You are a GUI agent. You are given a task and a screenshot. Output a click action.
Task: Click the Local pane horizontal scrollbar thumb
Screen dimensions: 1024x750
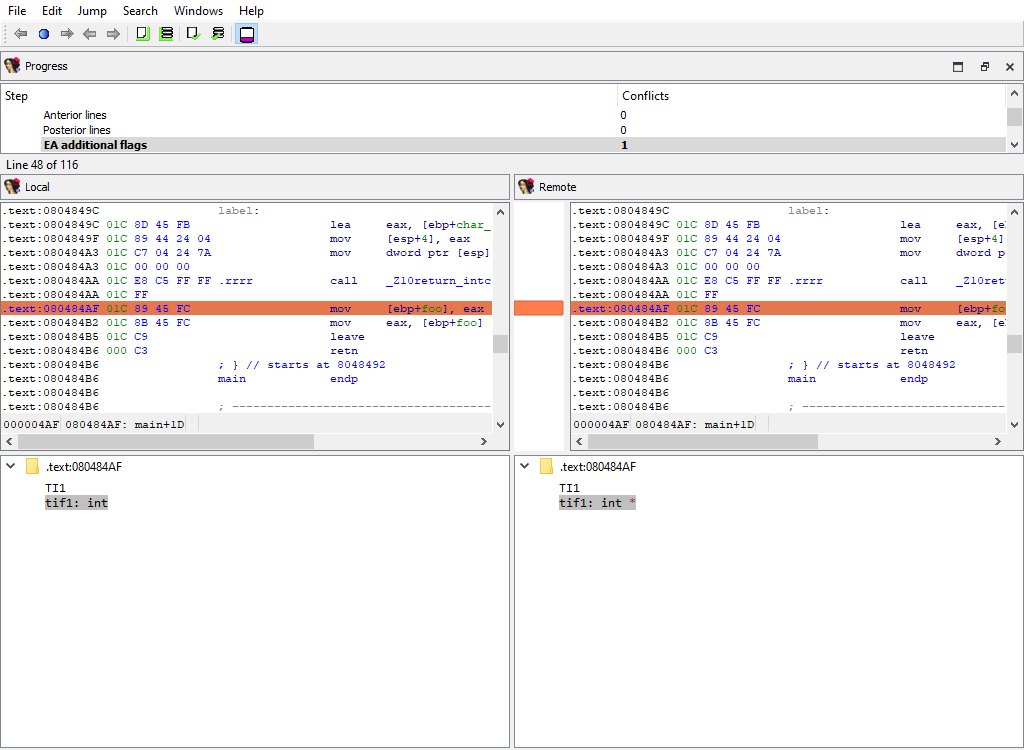(165, 441)
